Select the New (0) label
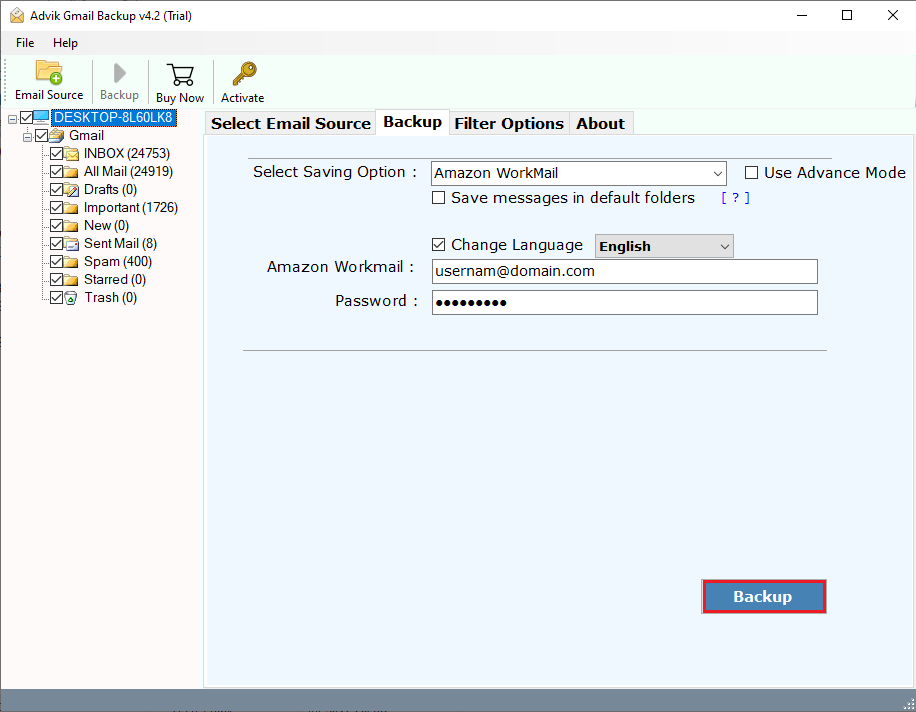Image resolution: width=916 pixels, height=712 pixels. click(x=106, y=226)
